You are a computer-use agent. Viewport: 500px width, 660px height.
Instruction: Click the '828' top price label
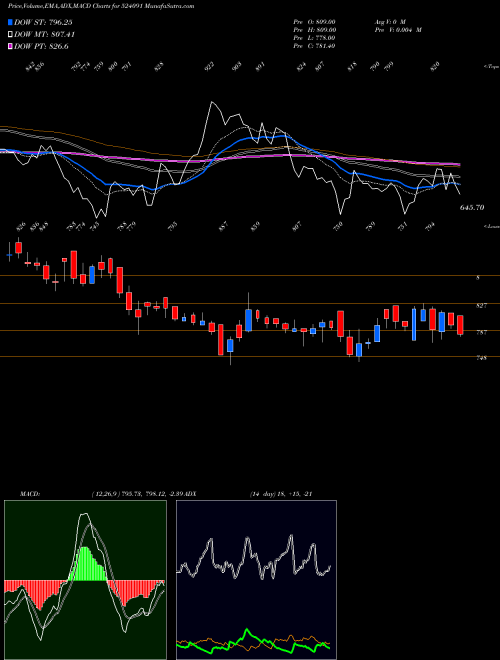pyautogui.click(x=158, y=66)
